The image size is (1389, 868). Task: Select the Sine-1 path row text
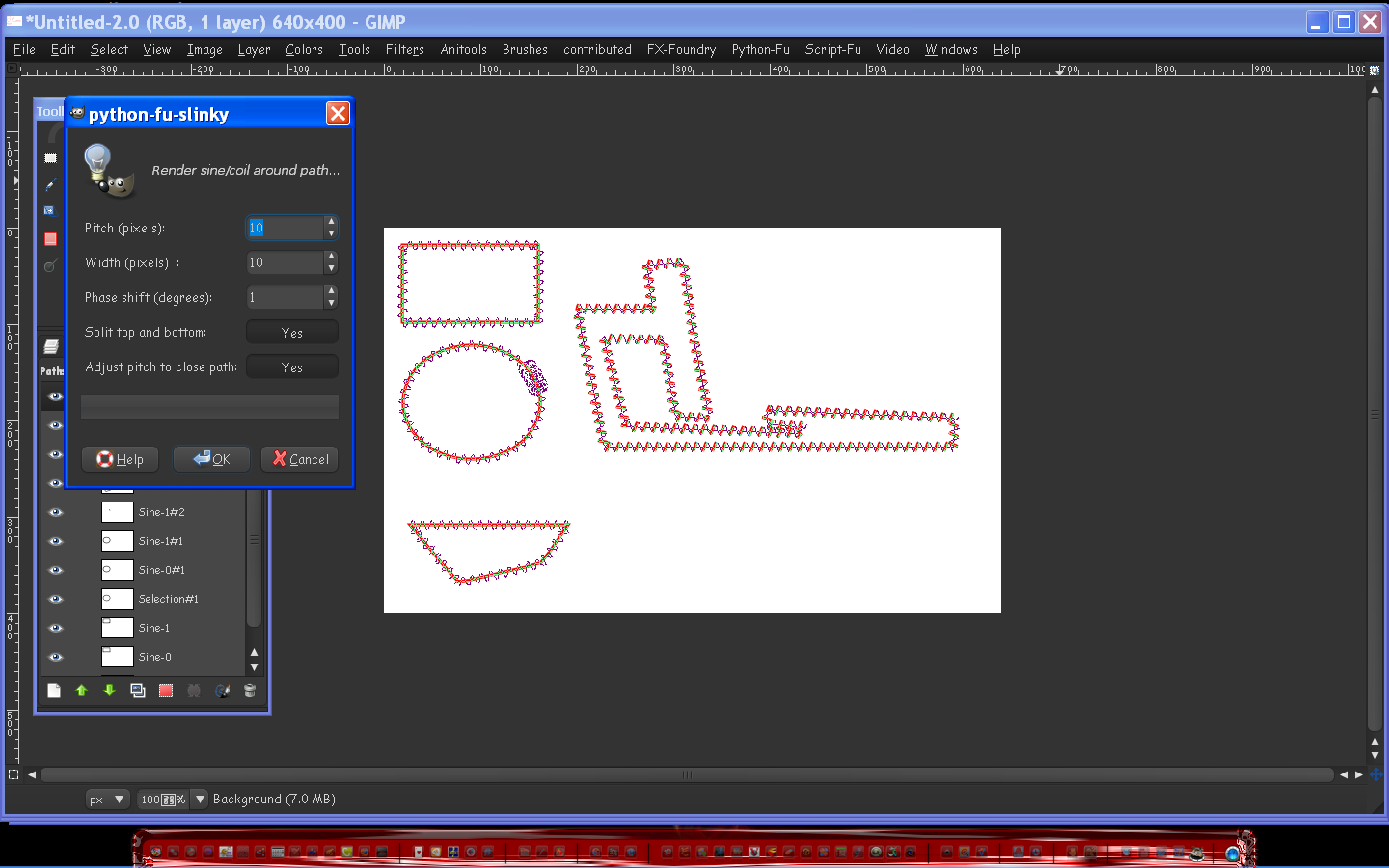154,628
